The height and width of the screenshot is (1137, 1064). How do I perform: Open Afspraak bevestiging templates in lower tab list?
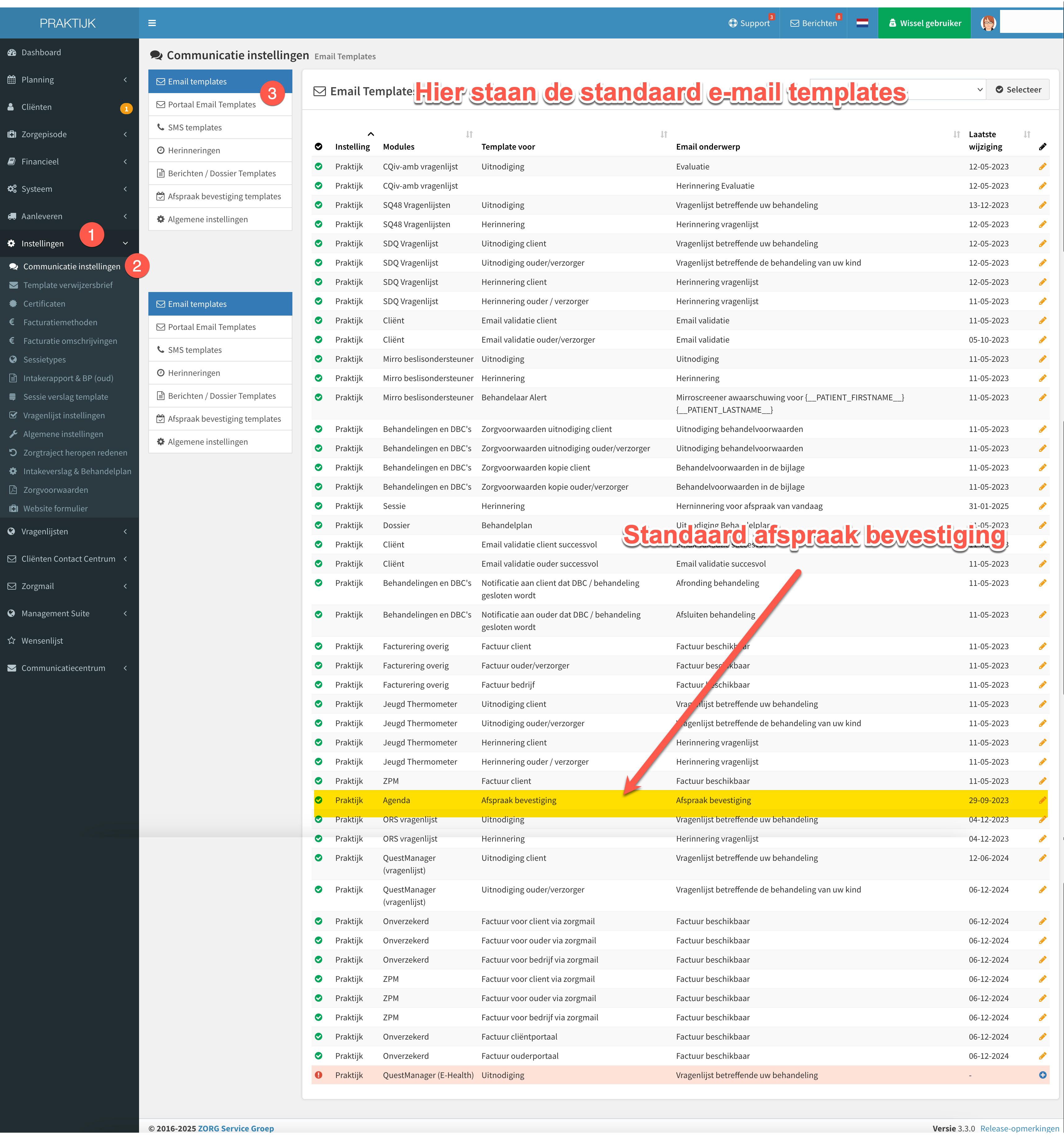(220, 419)
